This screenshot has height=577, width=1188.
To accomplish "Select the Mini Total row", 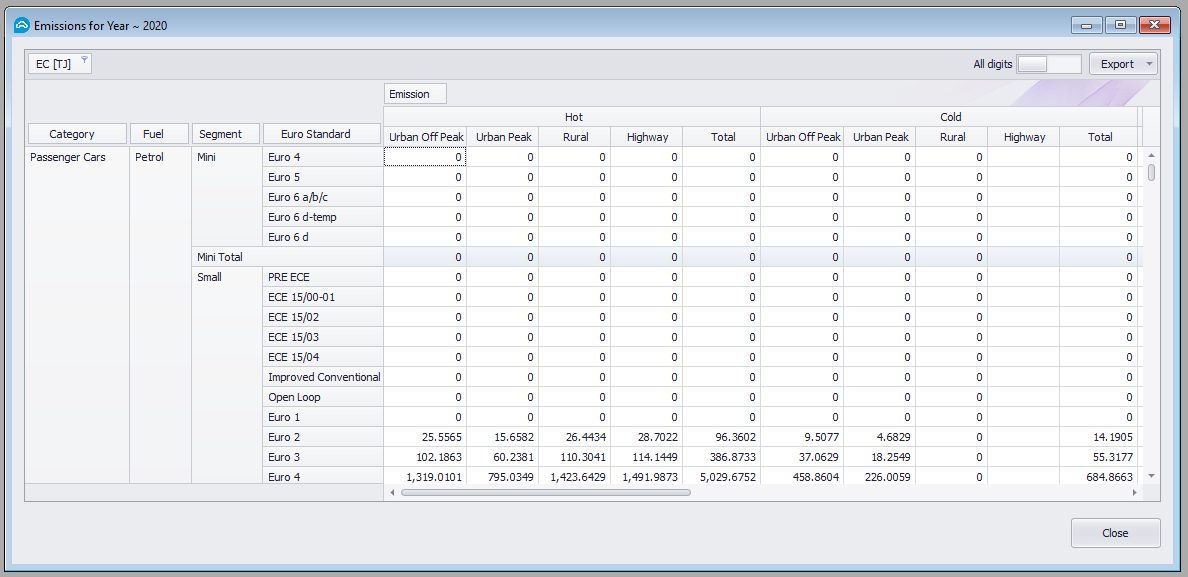I will click(217, 257).
